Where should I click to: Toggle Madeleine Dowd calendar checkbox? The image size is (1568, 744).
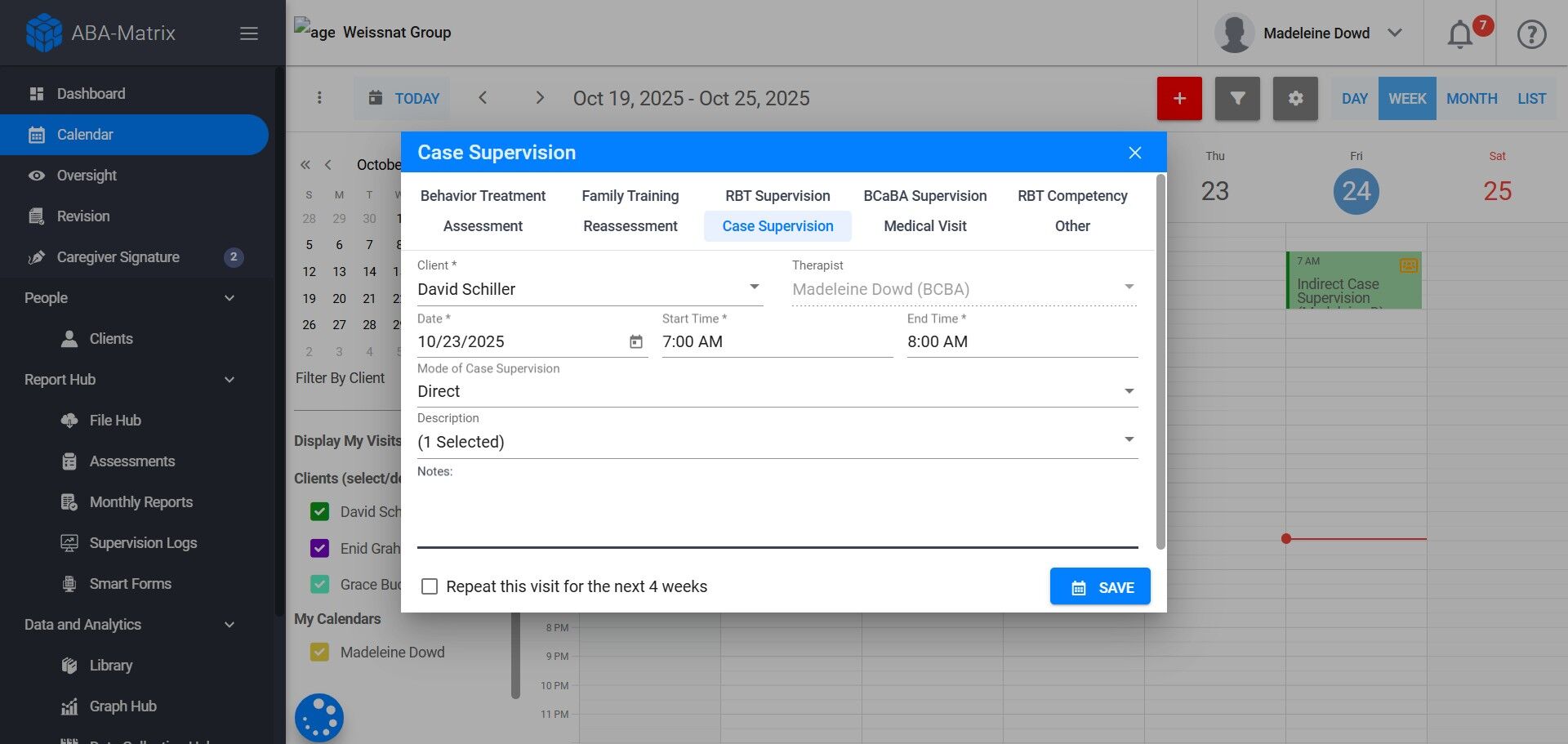320,652
